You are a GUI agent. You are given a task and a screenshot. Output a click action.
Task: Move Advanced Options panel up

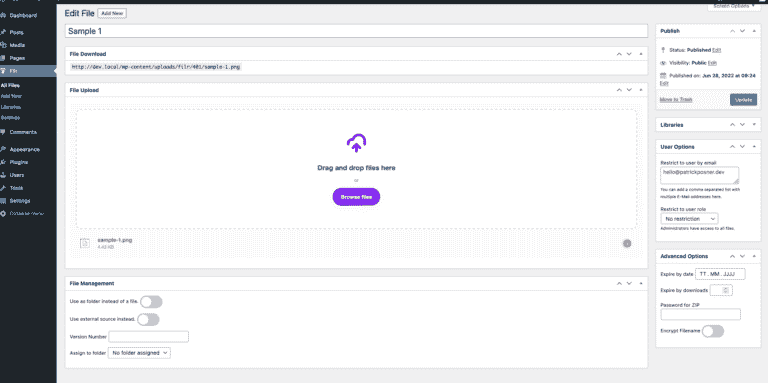[733, 256]
